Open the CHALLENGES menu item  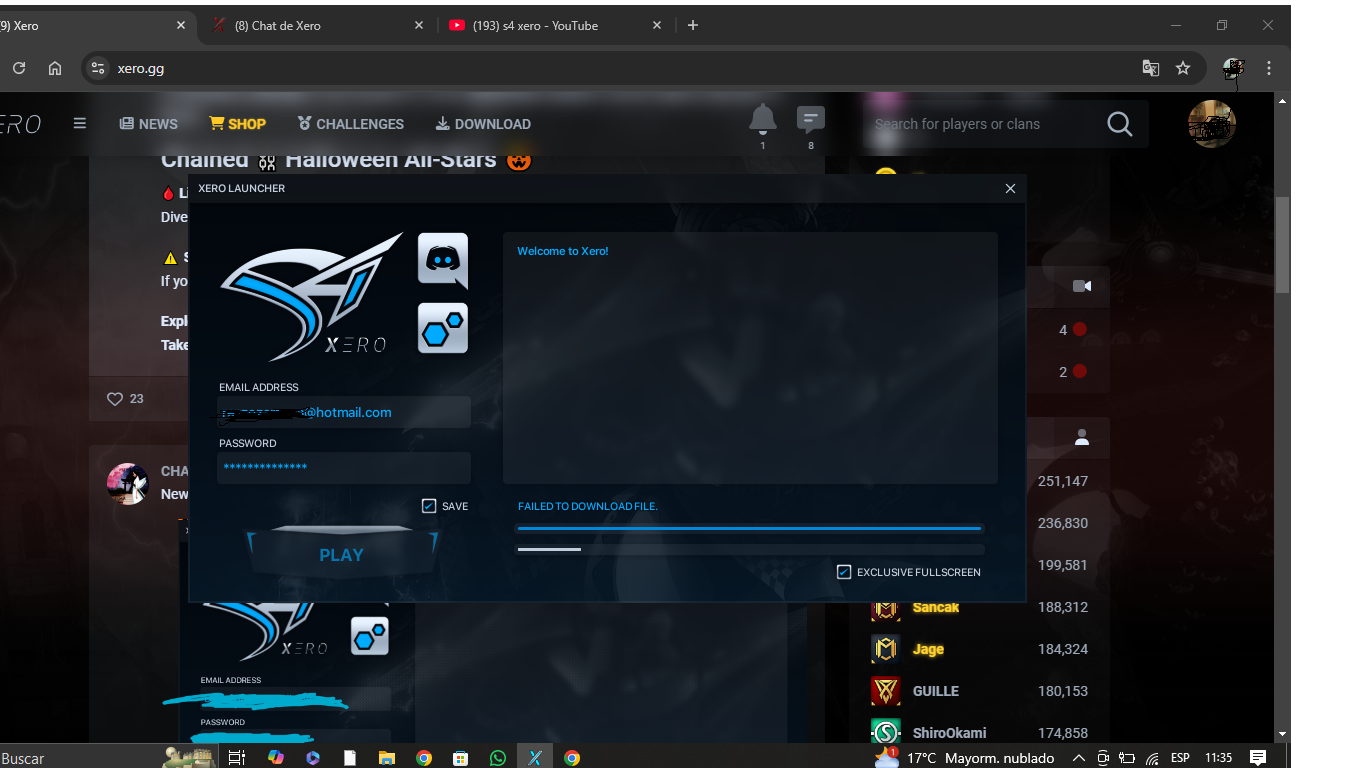point(350,124)
